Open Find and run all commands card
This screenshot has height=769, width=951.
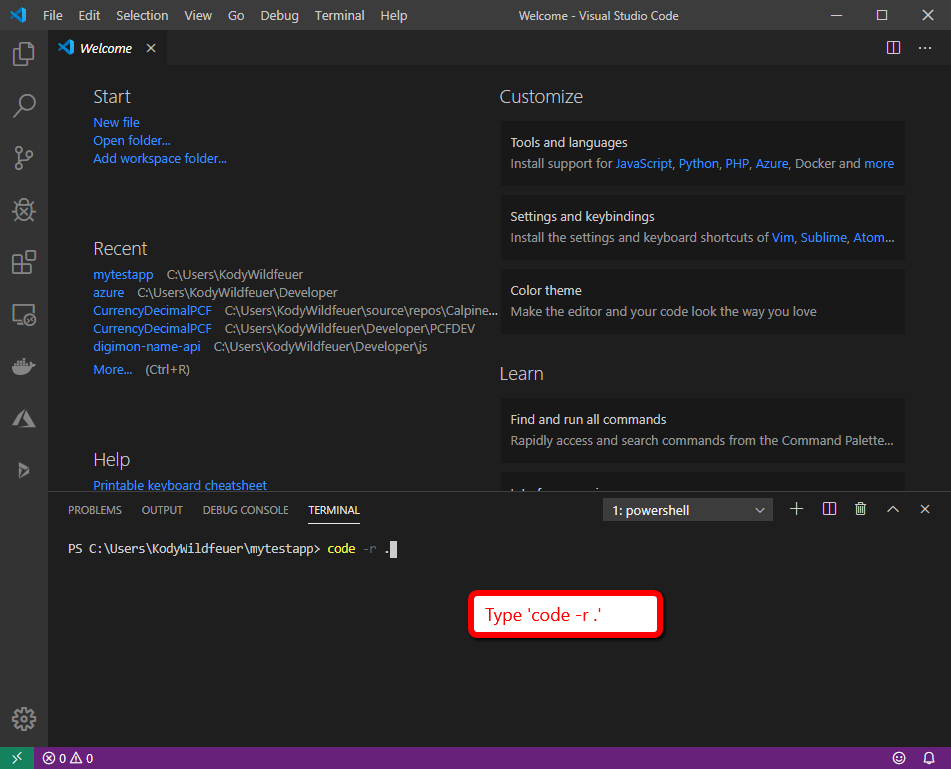tap(702, 431)
